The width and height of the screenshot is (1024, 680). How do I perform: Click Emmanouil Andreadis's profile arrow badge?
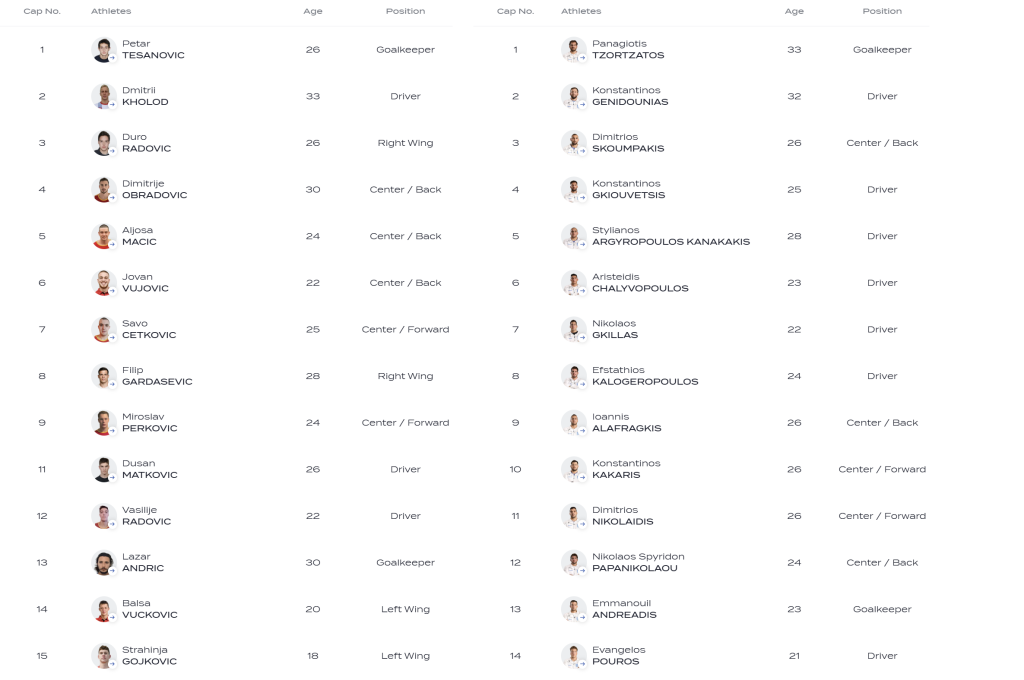tap(583, 618)
